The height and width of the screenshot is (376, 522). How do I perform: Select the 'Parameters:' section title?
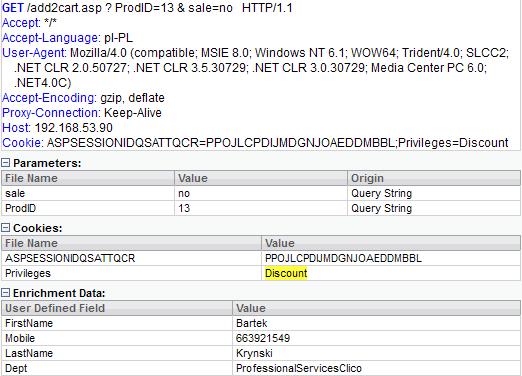pyautogui.click(x=47, y=163)
